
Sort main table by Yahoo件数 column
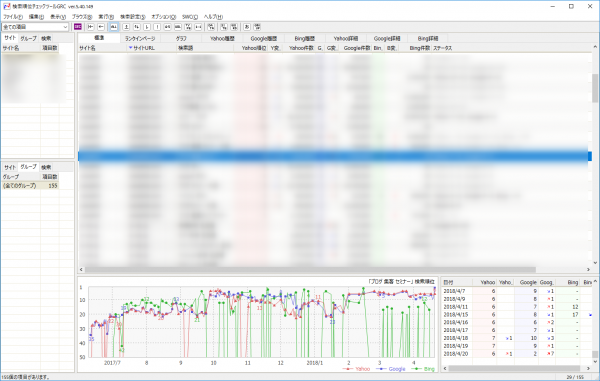tap(300, 48)
